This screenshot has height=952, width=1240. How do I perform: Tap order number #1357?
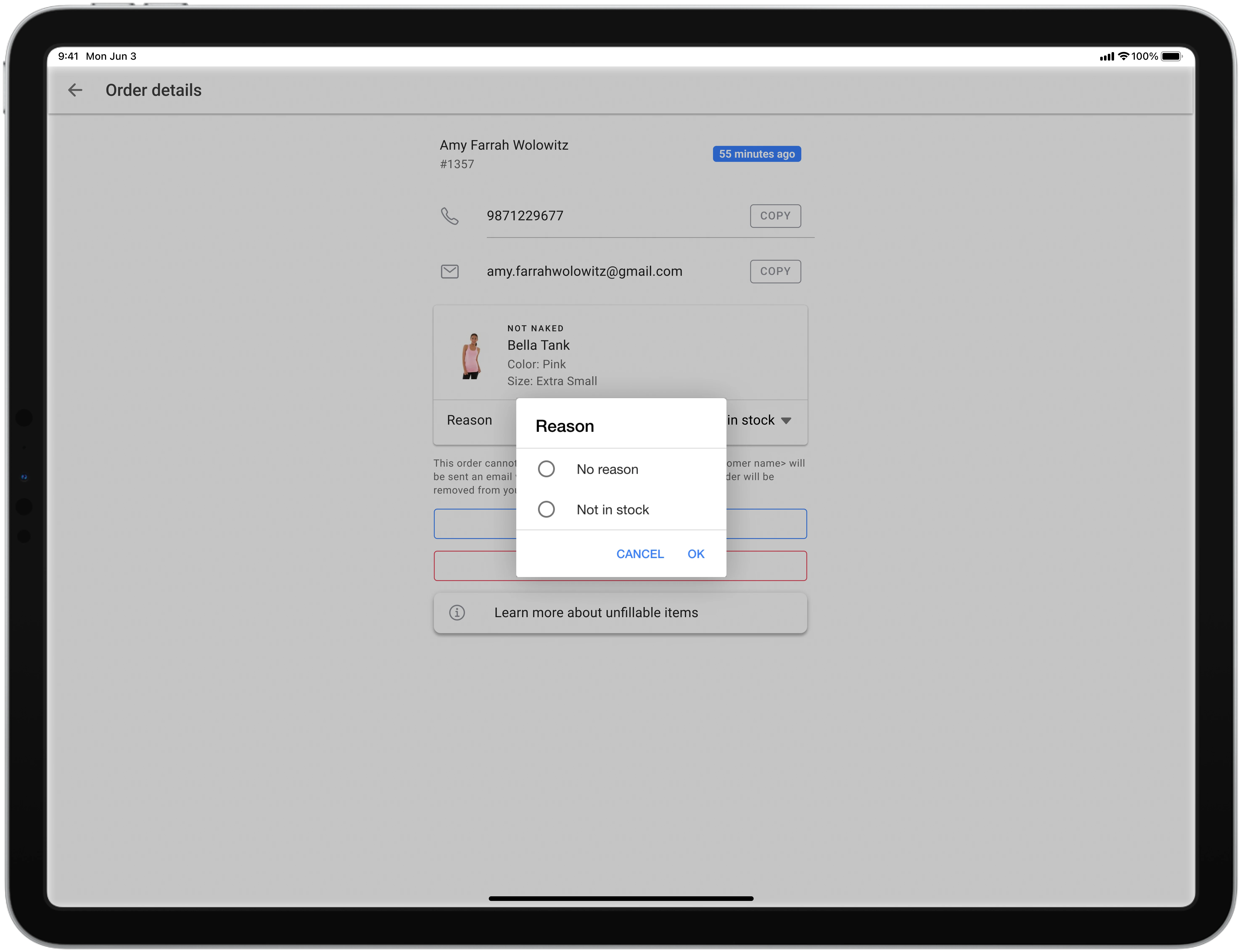(457, 164)
